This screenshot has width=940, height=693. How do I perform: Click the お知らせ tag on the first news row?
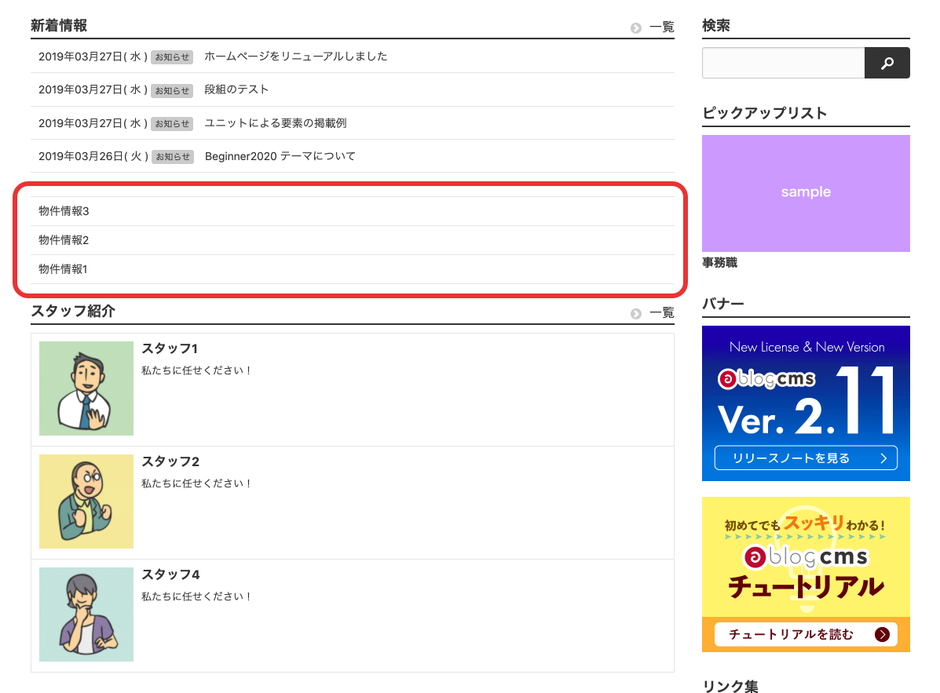172,57
